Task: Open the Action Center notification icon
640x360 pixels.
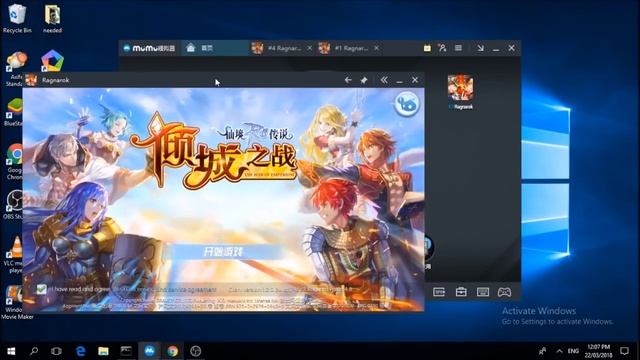Action: 624,351
